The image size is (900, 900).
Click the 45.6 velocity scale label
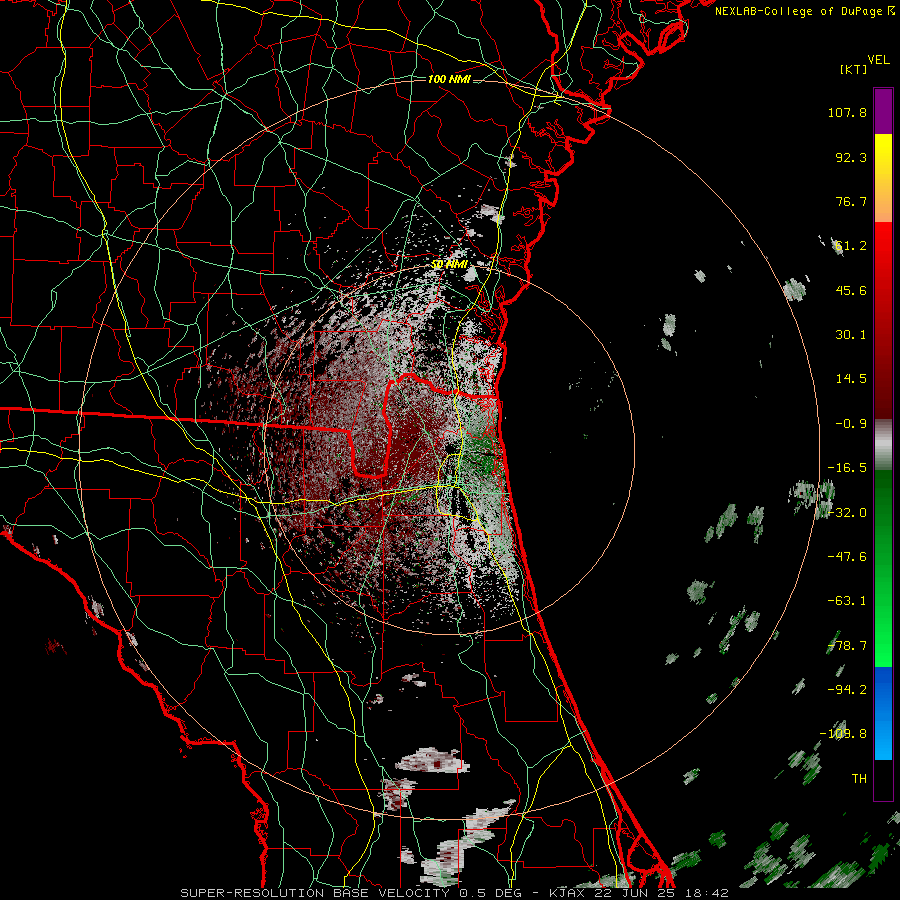point(851,290)
